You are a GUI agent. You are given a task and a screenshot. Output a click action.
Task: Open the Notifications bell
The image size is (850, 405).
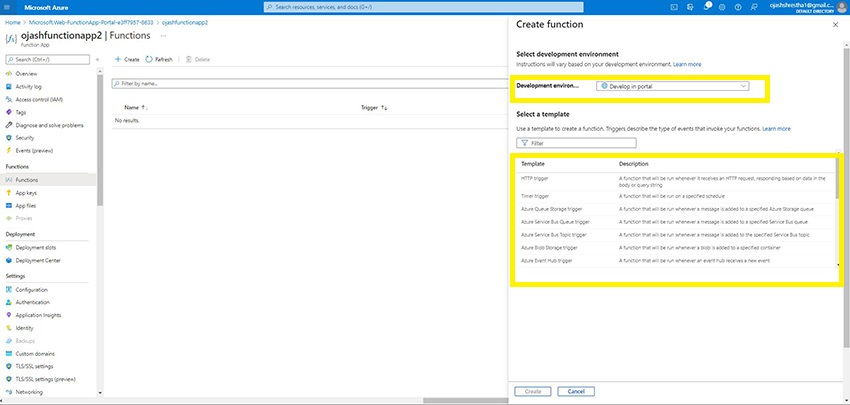706,7
